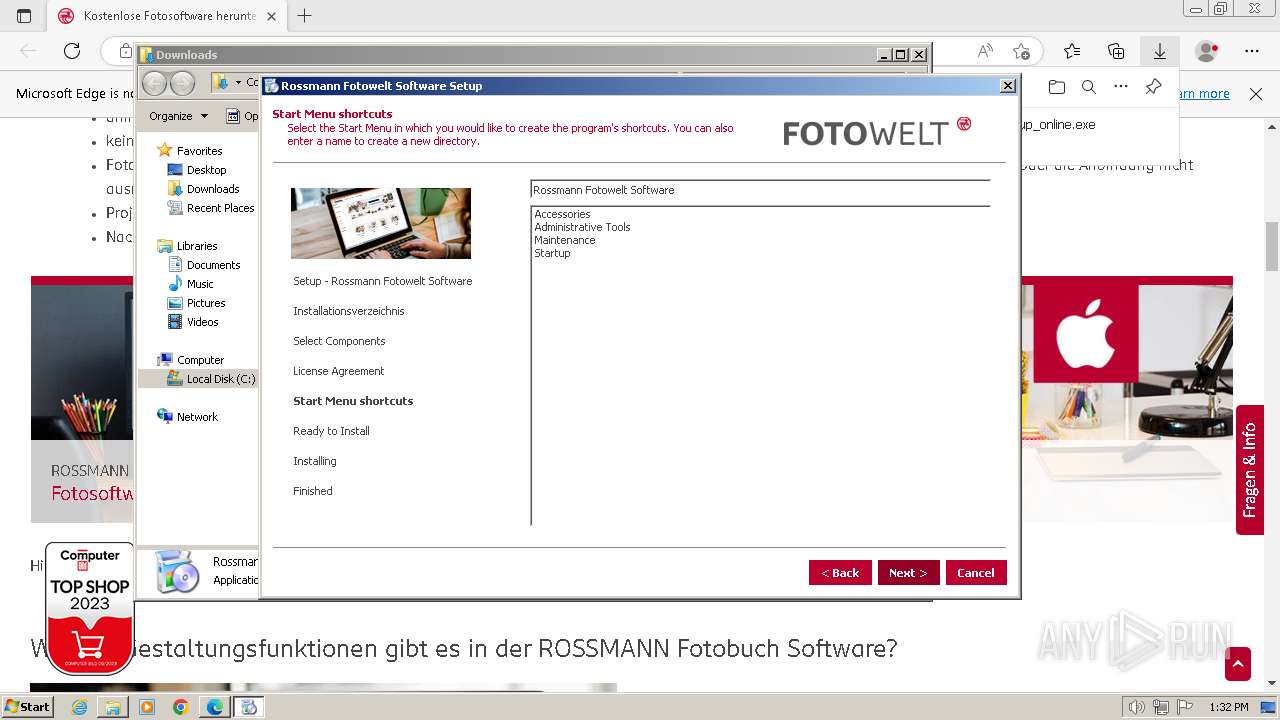
Task: Open Music library in Explorer
Action: click(x=200, y=284)
